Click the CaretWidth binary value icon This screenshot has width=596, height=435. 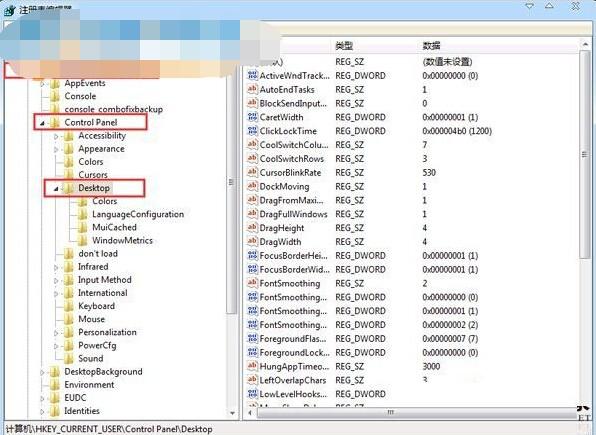click(252, 117)
